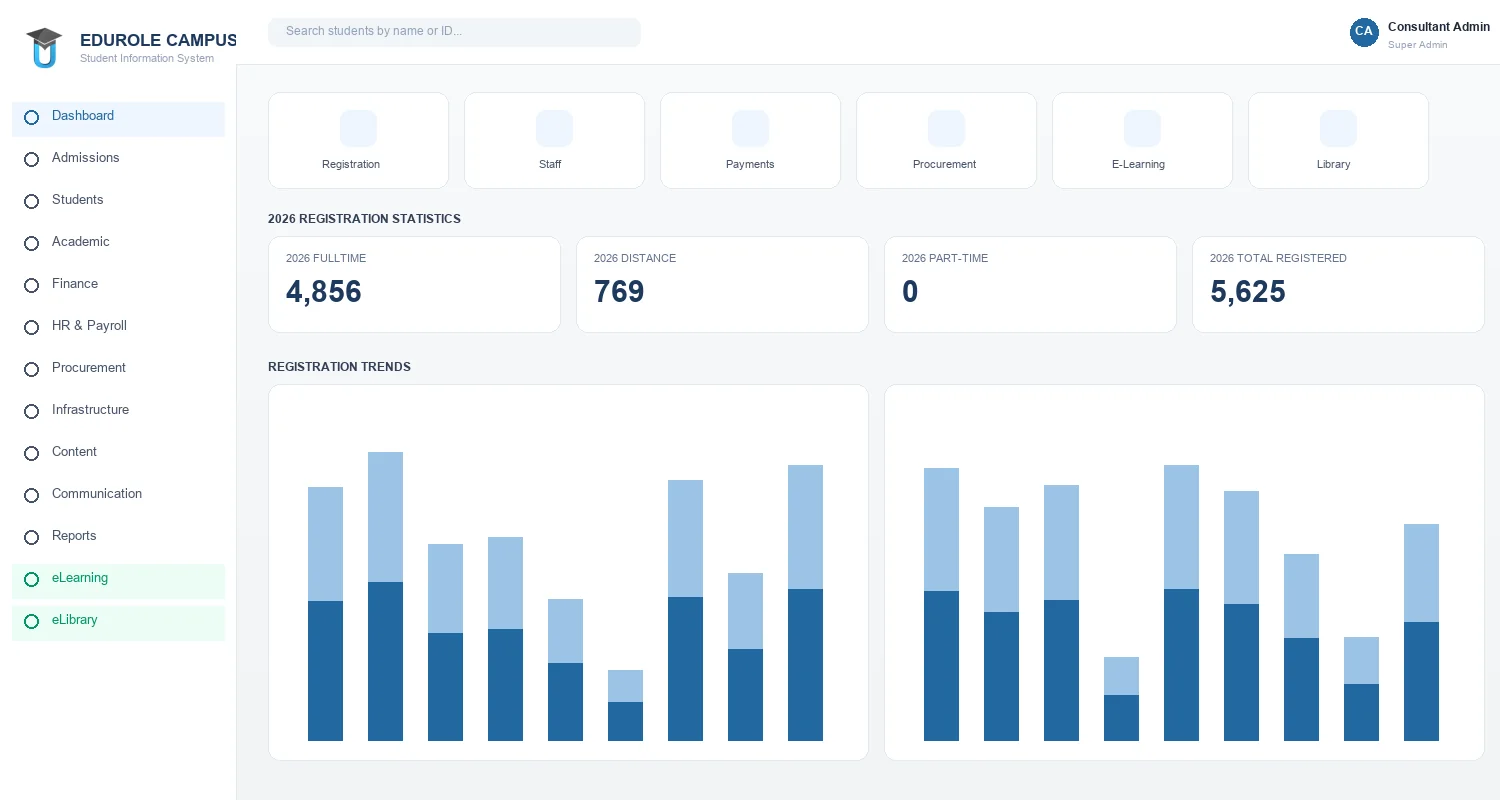This screenshot has height=800, width=1500.
Task: Click the Academic circle icon in sidebar
Action: [31, 243]
